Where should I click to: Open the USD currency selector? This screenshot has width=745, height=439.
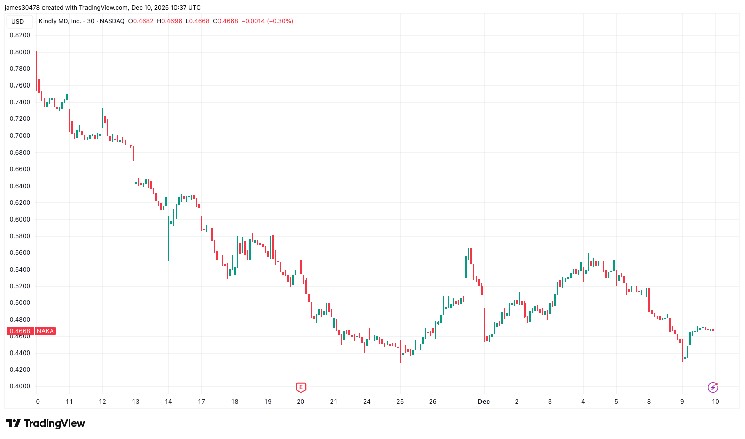point(18,21)
